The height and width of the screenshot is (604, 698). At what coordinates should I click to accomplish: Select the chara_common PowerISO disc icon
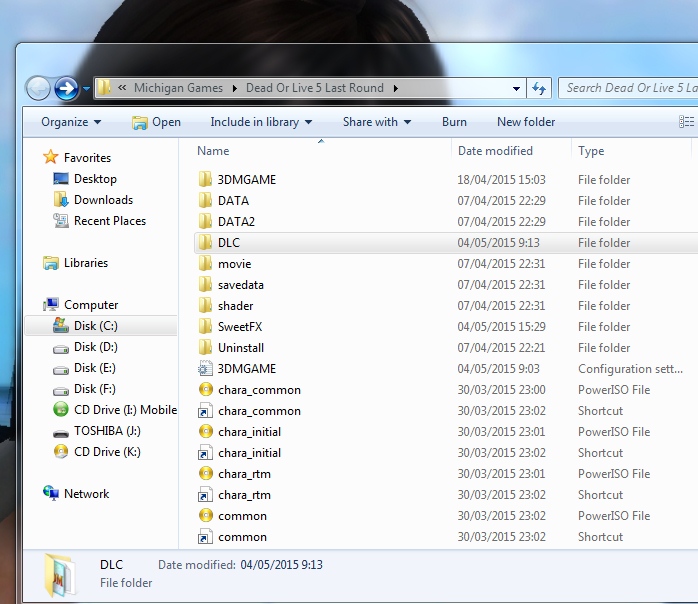click(205, 390)
